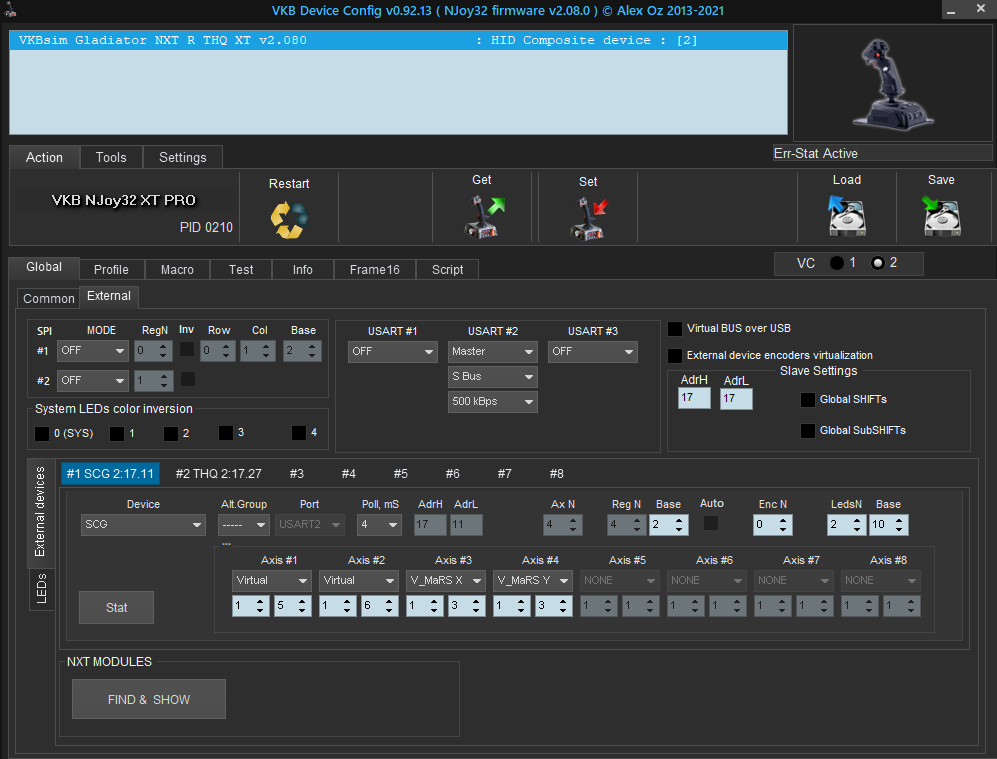The image size is (997, 759).
Task: Open the Device SCG dropdown
Action: point(143,525)
